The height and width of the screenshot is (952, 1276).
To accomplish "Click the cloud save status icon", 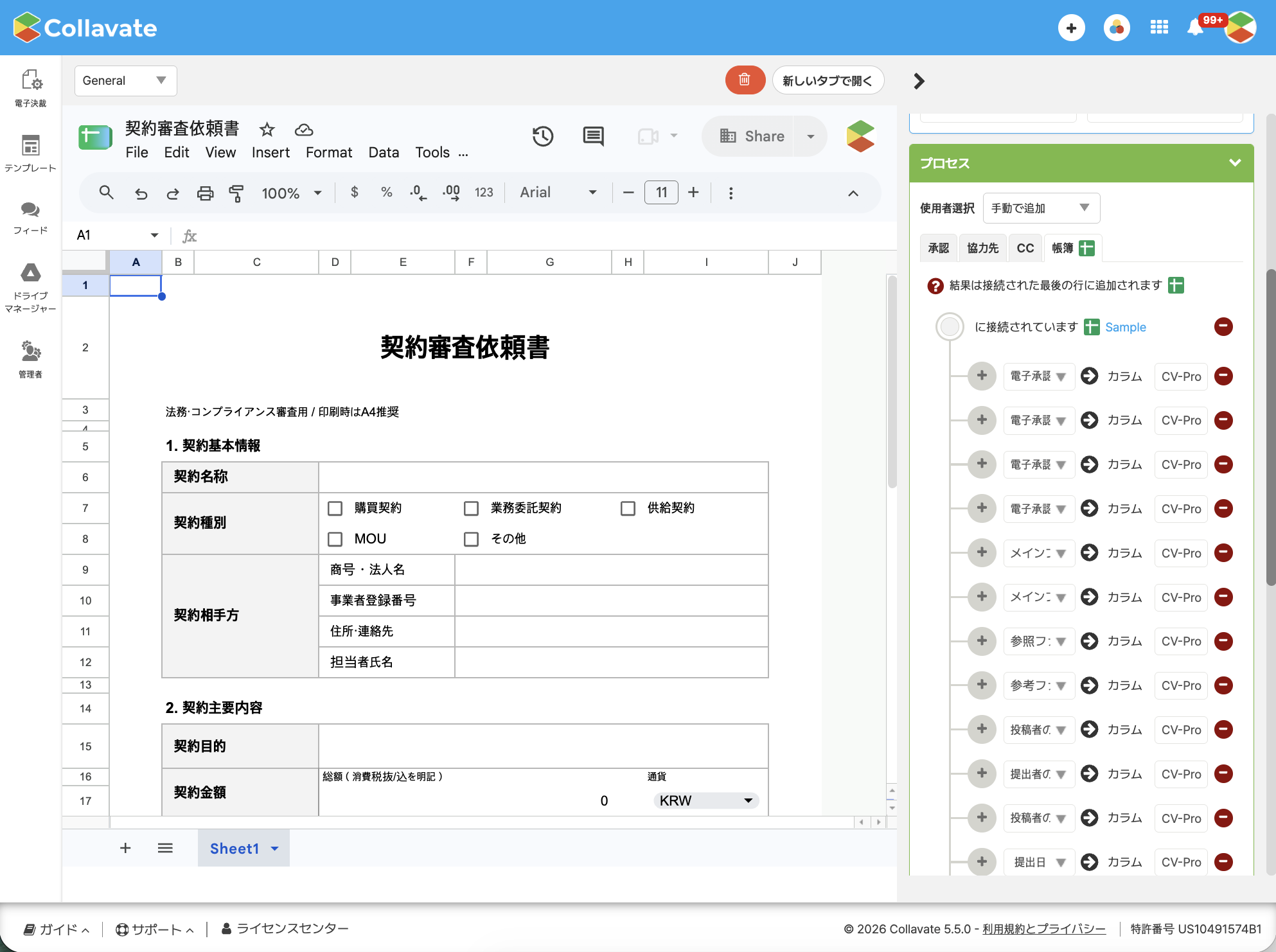I will pos(304,130).
